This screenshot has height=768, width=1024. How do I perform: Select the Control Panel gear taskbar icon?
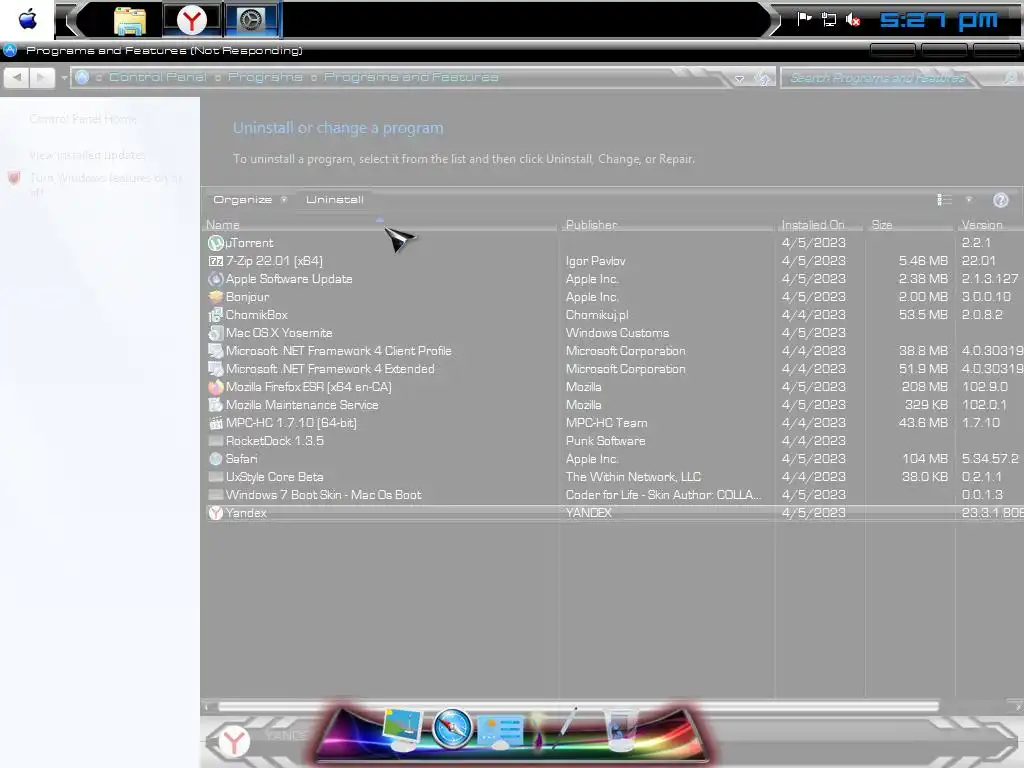click(x=251, y=21)
